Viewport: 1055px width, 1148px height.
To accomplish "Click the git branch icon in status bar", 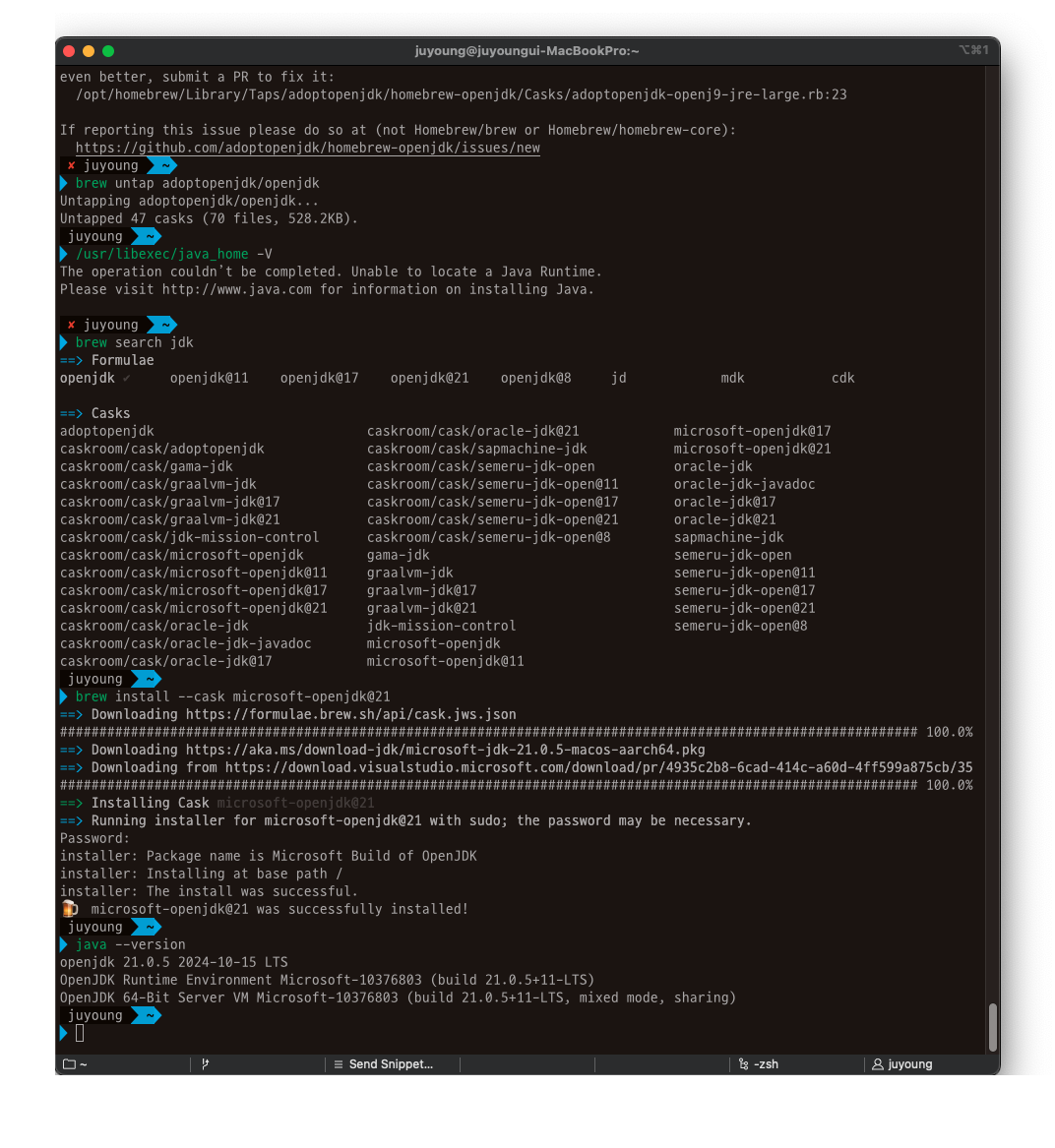I will click(x=205, y=1064).
